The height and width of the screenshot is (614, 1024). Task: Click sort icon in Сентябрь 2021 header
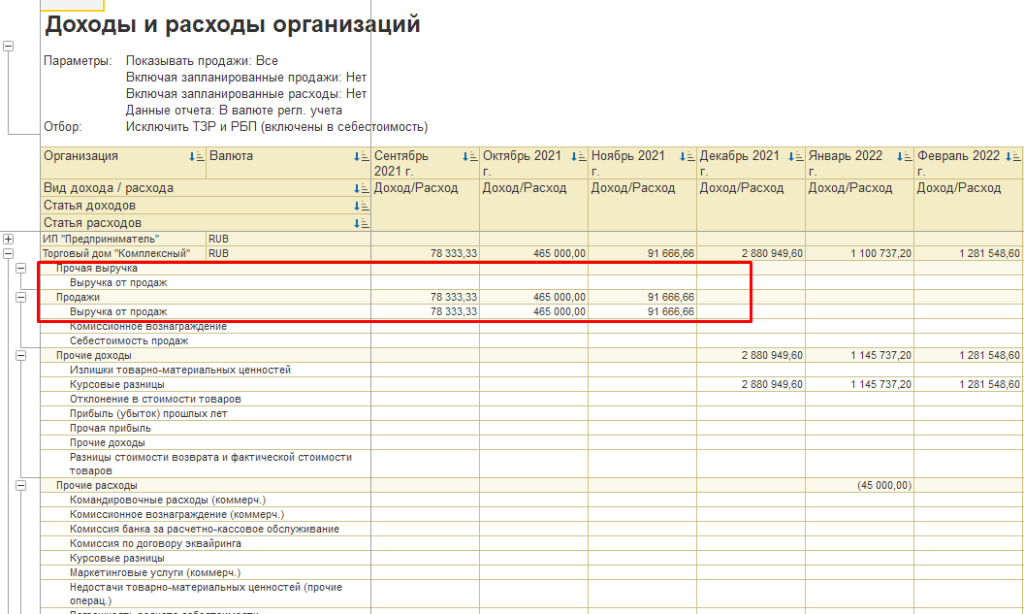click(470, 157)
